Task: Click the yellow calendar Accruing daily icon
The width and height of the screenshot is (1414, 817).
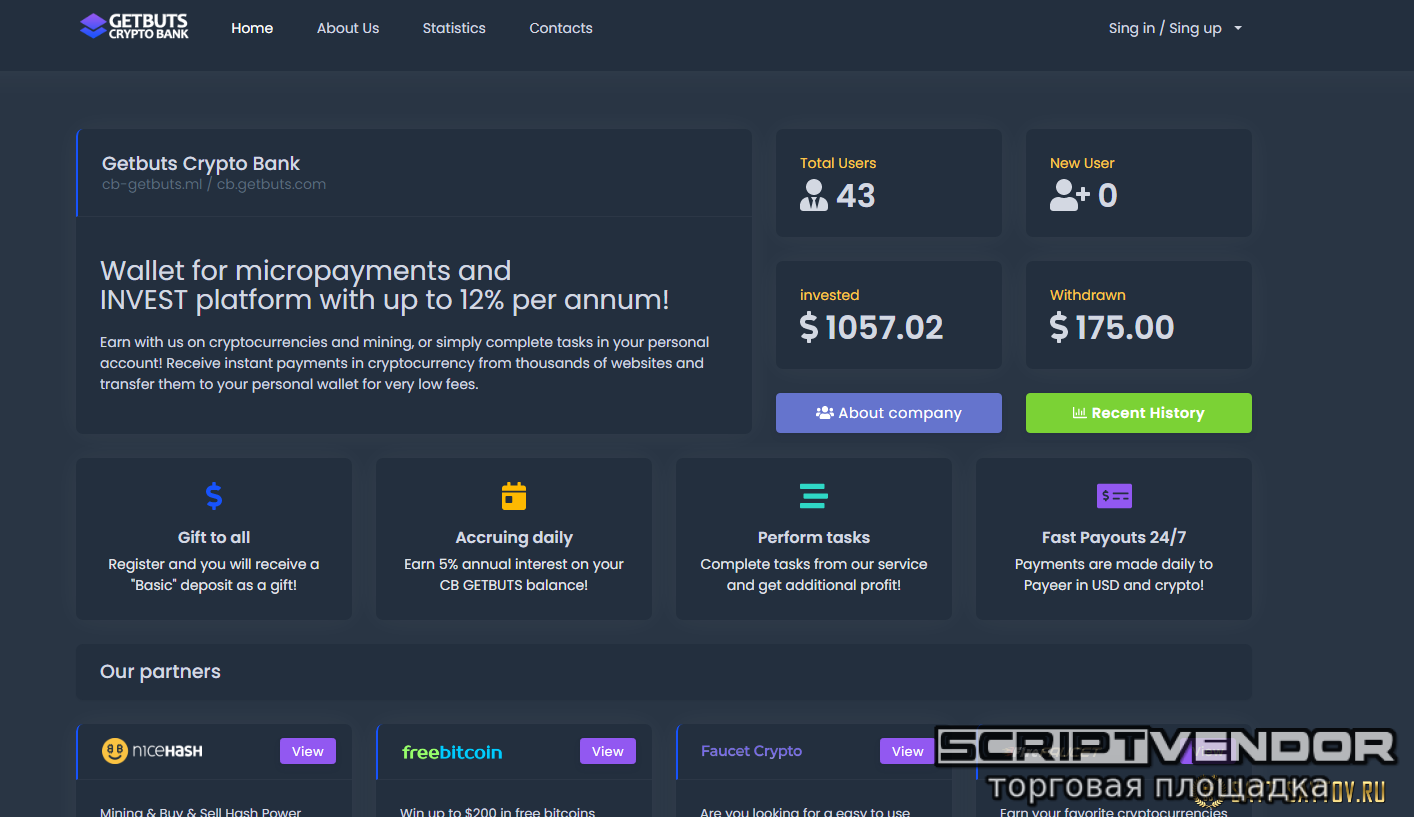Action: pos(514,496)
